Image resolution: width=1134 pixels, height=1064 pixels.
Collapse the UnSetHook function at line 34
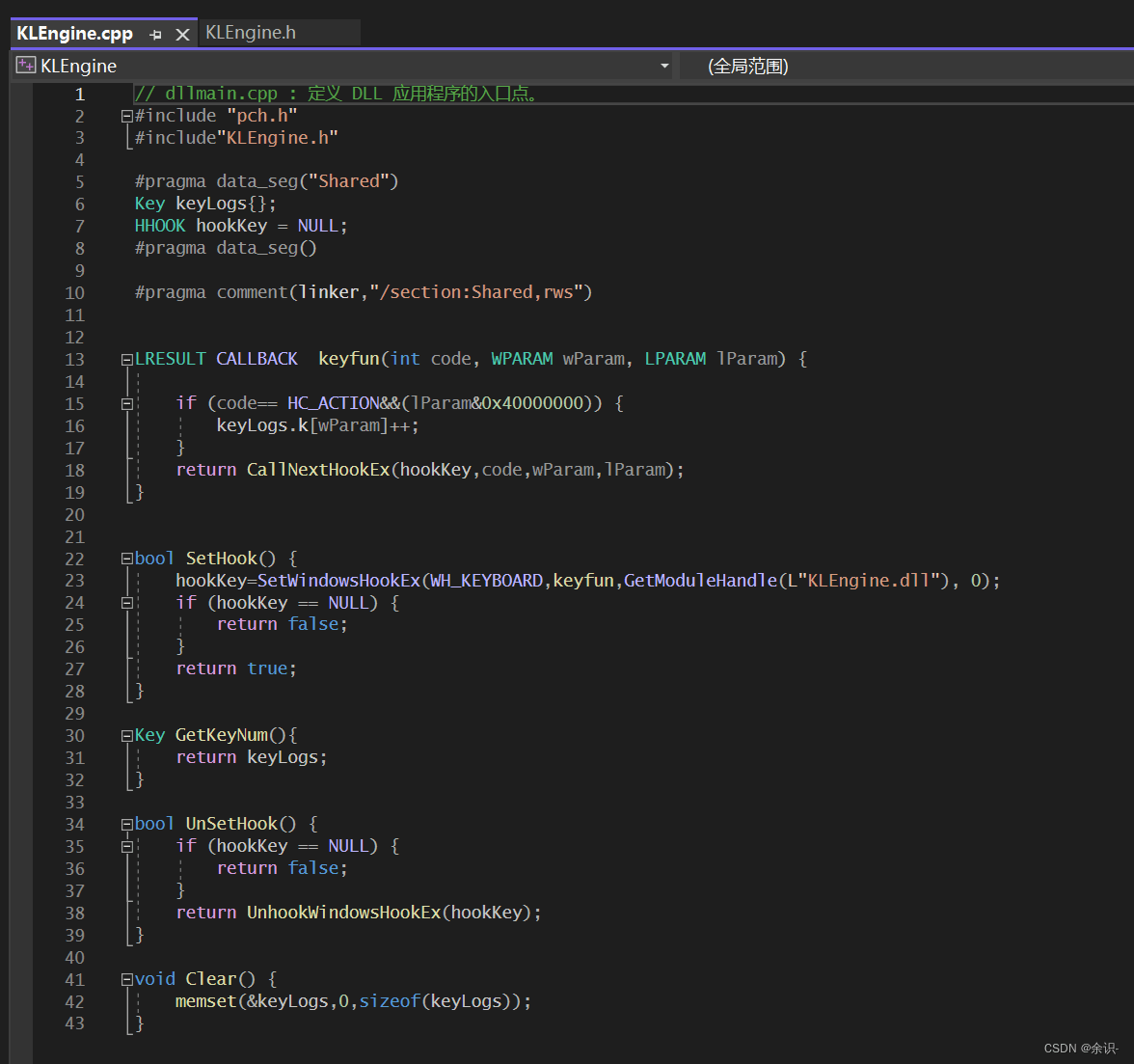click(x=126, y=824)
